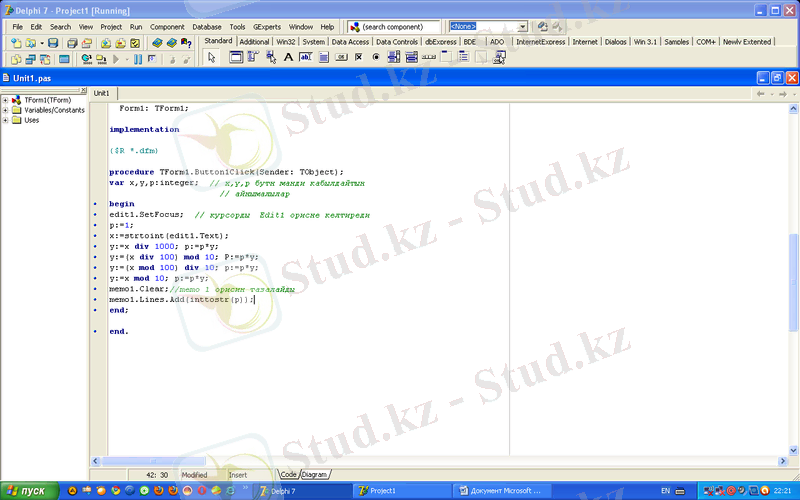Switch to Документ Microsoft taskbar window
Image resolution: width=800 pixels, height=500 pixels.
tap(502, 491)
